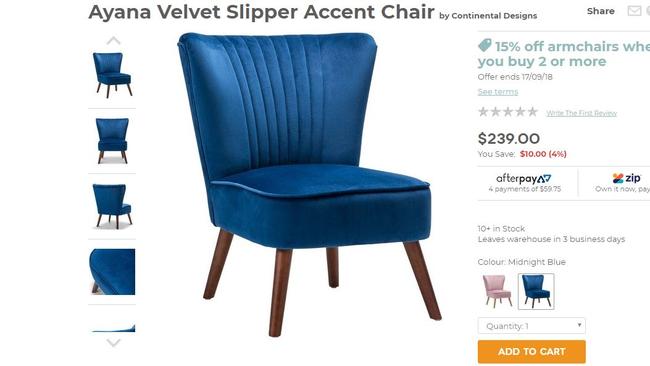The width and height of the screenshot is (650, 366).
Task: Select the pink colour swatch
Action: (x=497, y=291)
